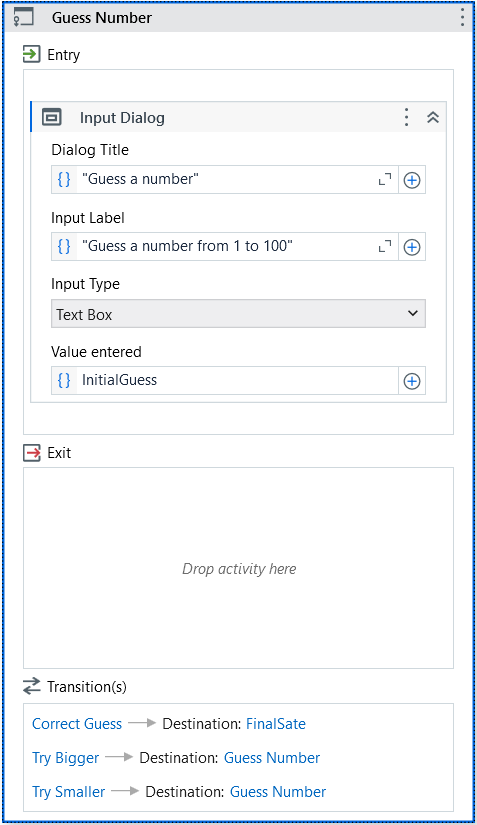The width and height of the screenshot is (477, 825).
Task: Go to the FinalSate destination
Action: tap(276, 724)
